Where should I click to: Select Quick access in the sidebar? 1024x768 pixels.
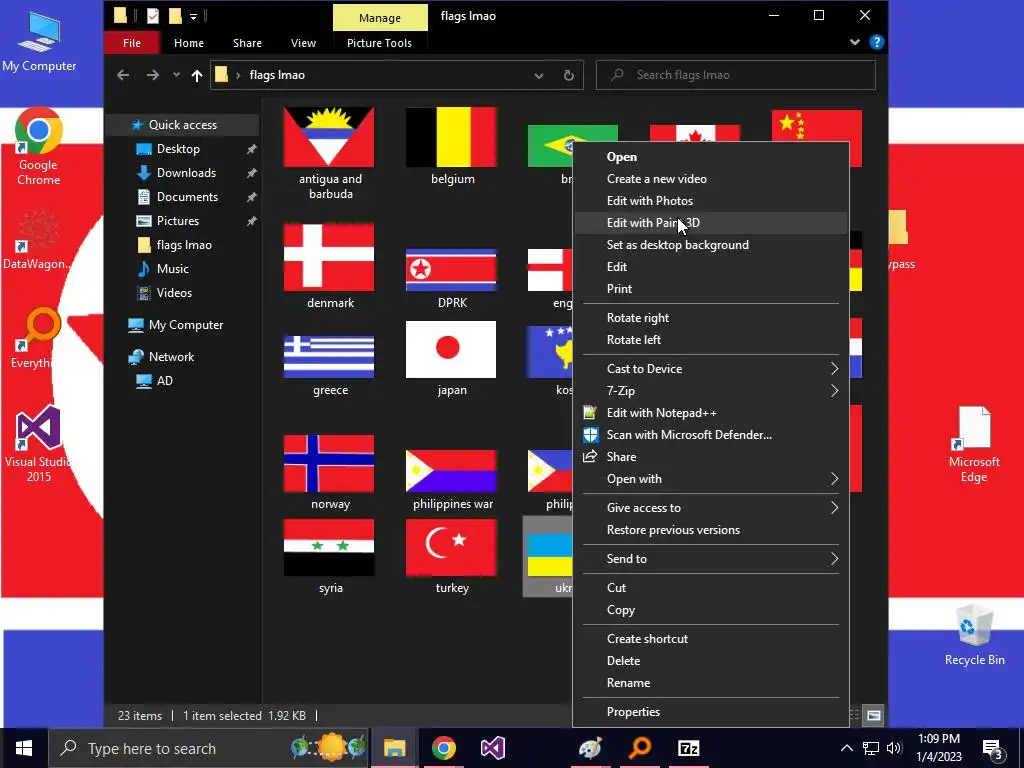pyautogui.click(x=183, y=125)
